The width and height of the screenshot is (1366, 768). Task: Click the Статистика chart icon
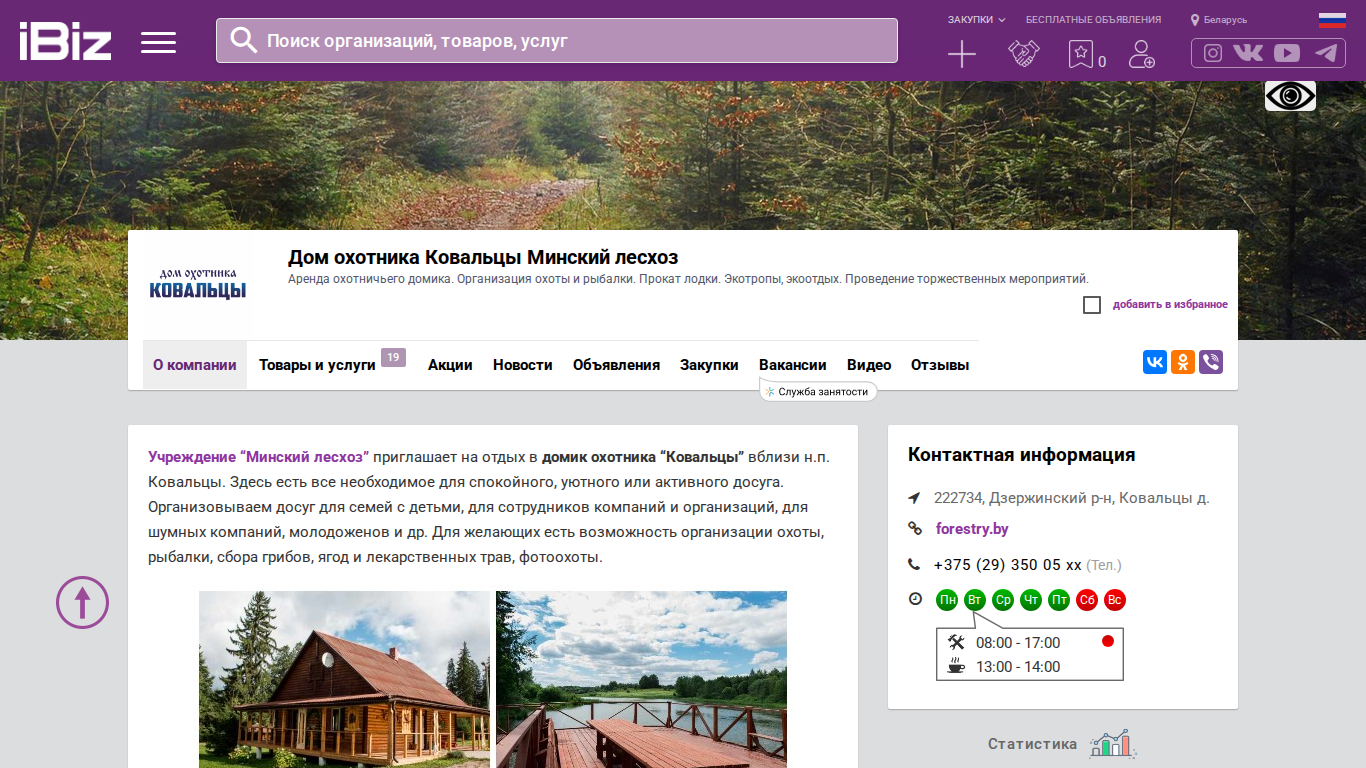coord(1113,743)
